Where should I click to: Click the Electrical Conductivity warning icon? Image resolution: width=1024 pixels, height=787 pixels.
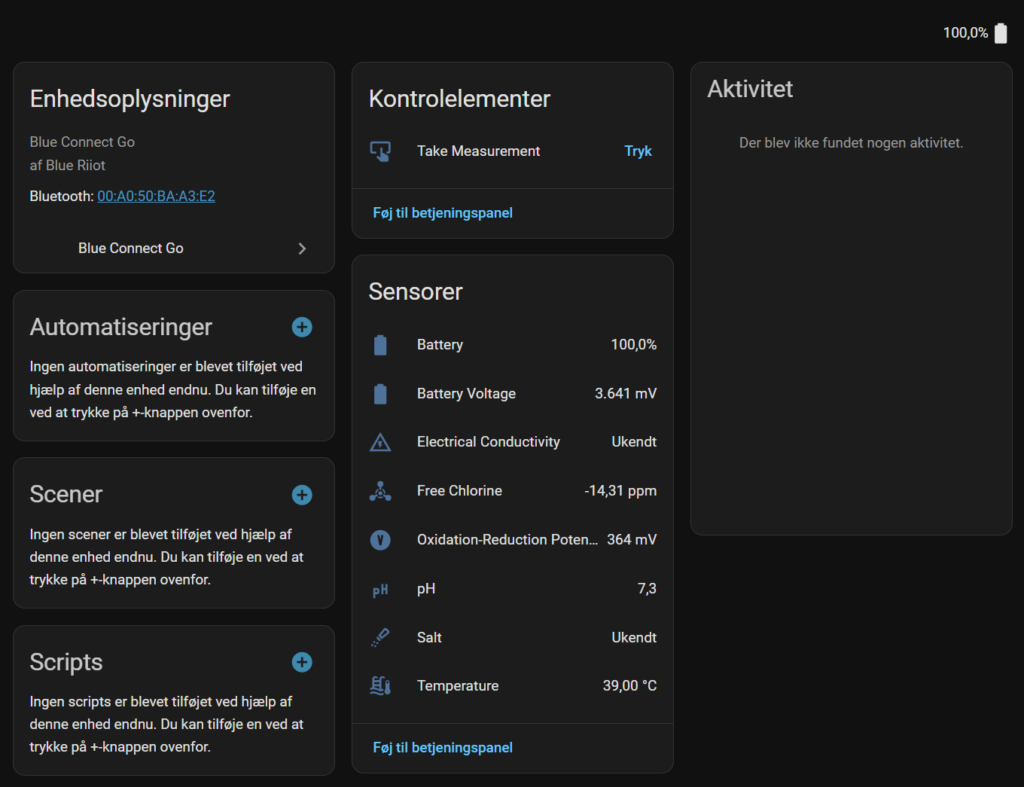(380, 442)
